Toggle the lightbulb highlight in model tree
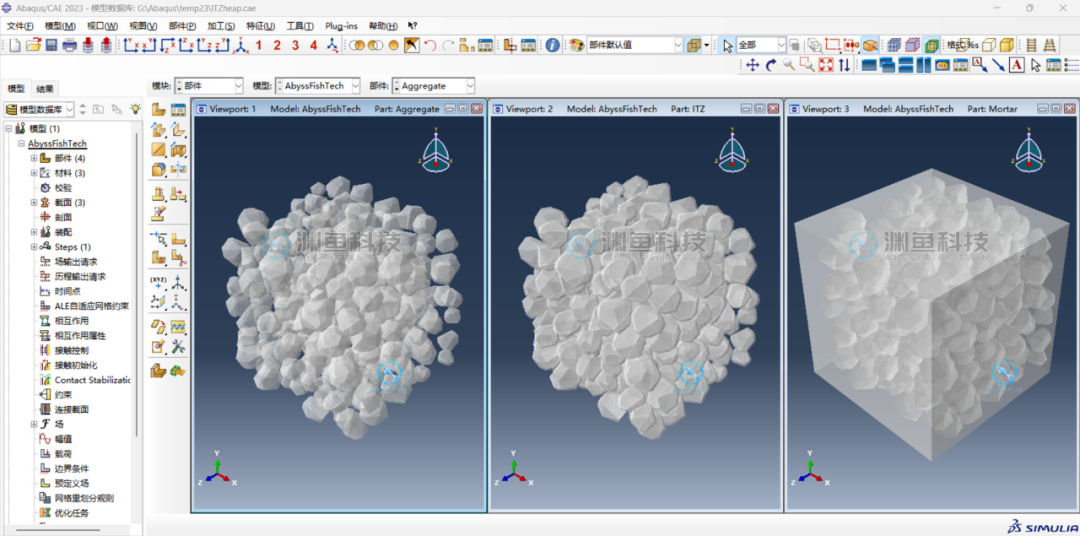 pyautogui.click(x=136, y=109)
